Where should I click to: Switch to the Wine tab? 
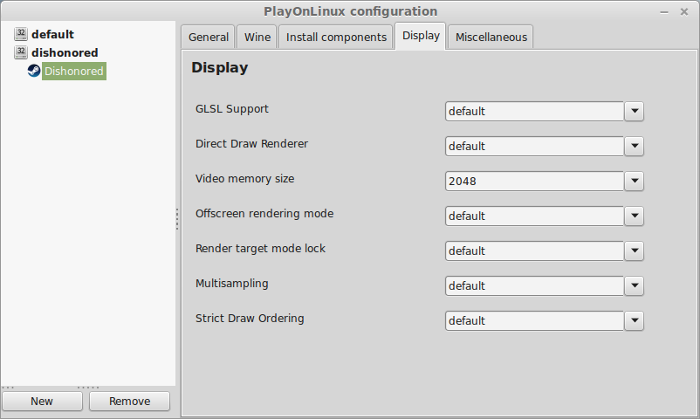click(257, 37)
